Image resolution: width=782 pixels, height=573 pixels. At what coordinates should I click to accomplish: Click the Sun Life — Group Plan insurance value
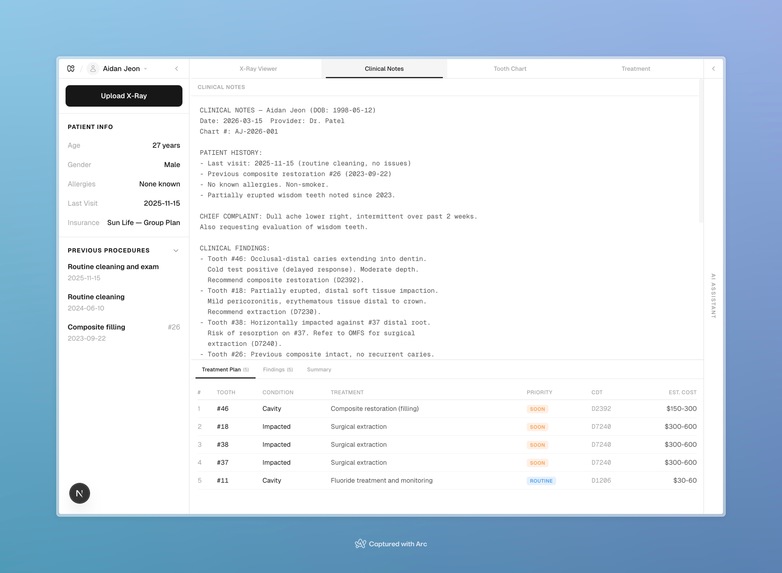[144, 222]
